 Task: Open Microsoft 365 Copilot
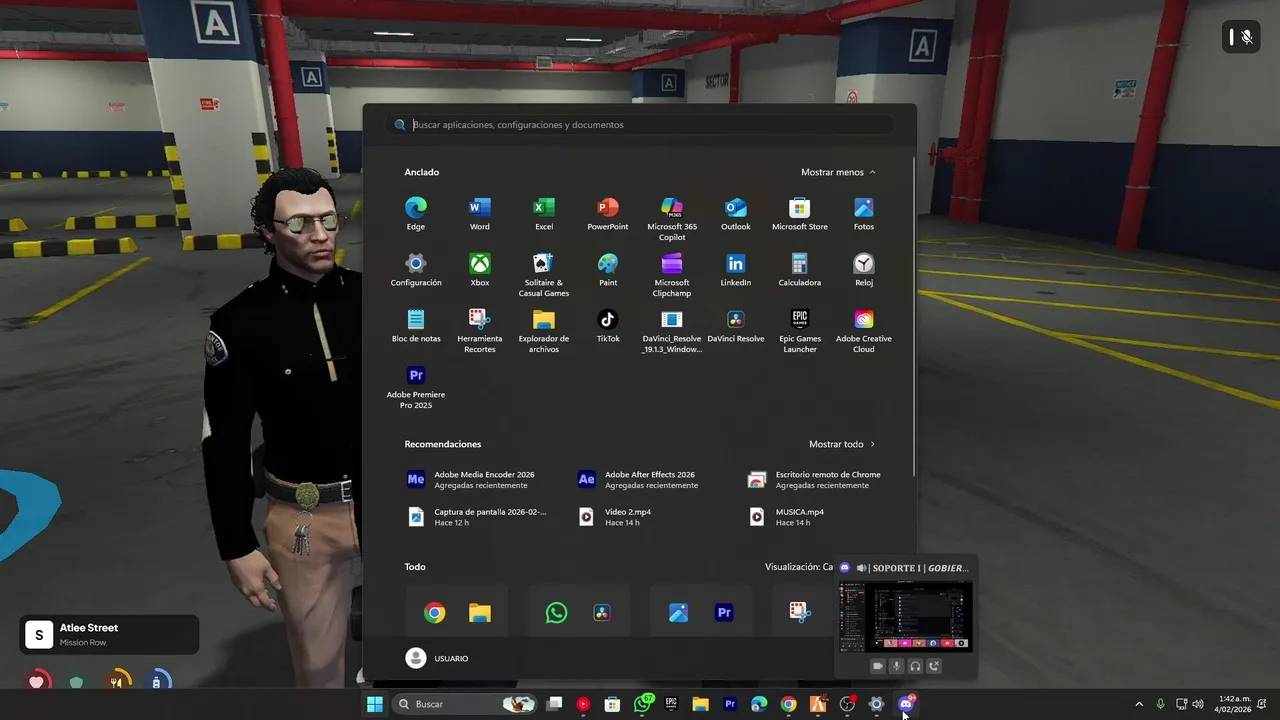[672, 218]
